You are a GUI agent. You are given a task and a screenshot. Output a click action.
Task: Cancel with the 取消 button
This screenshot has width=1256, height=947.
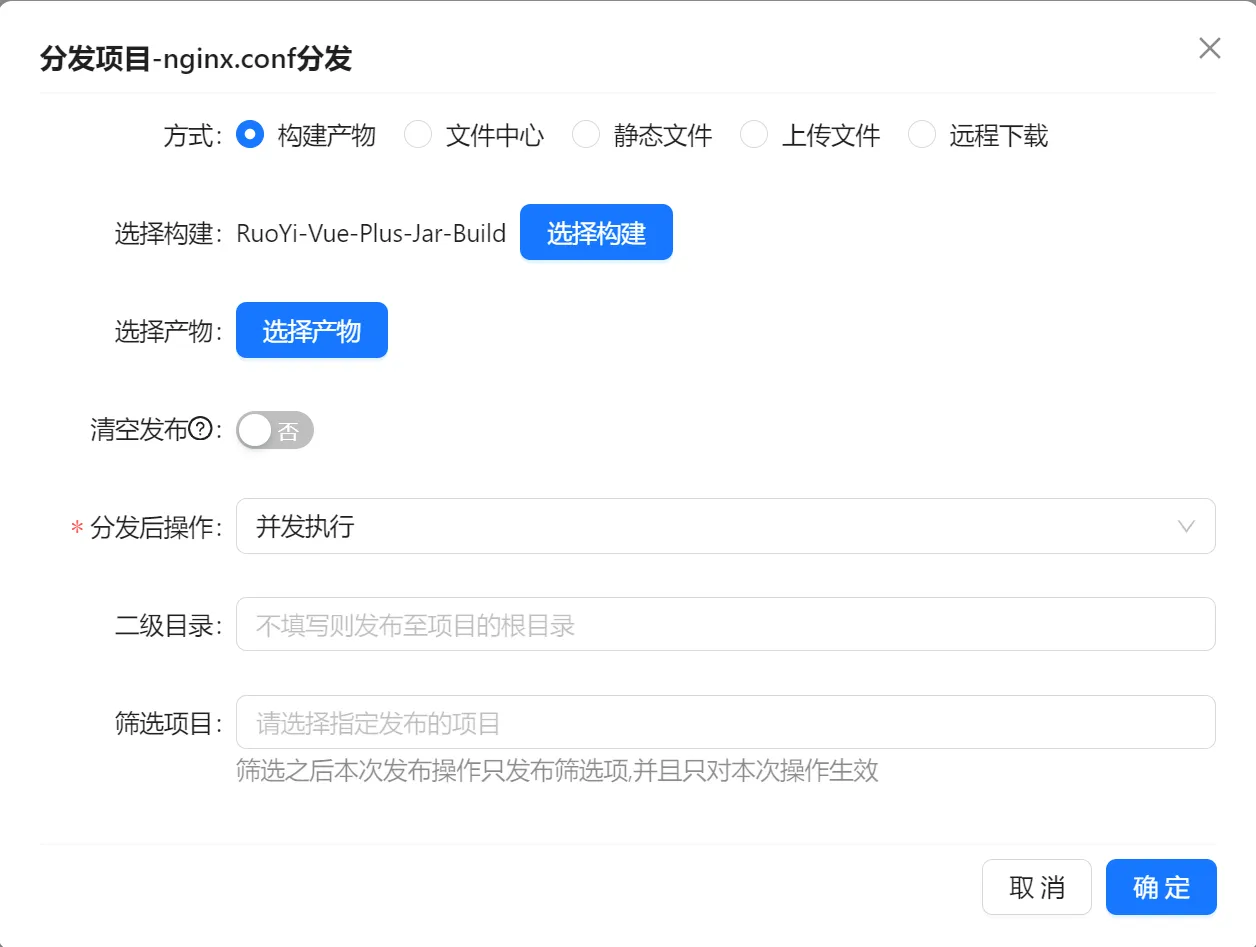[1036, 887]
